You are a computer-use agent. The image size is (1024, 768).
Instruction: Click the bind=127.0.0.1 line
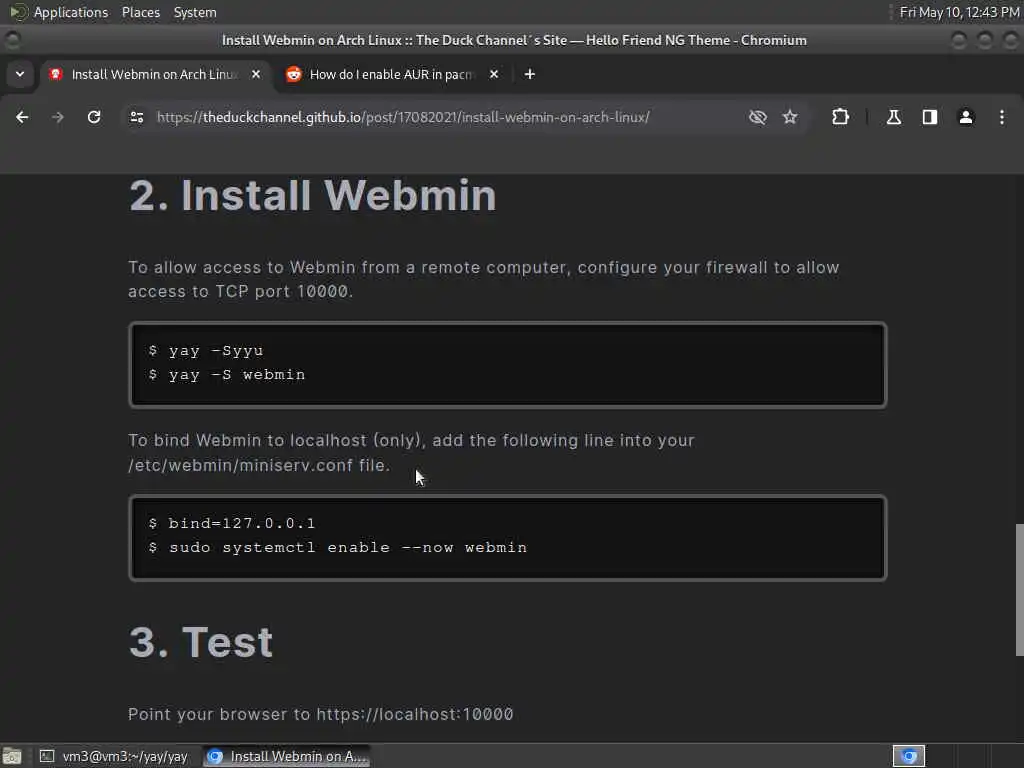click(232, 523)
